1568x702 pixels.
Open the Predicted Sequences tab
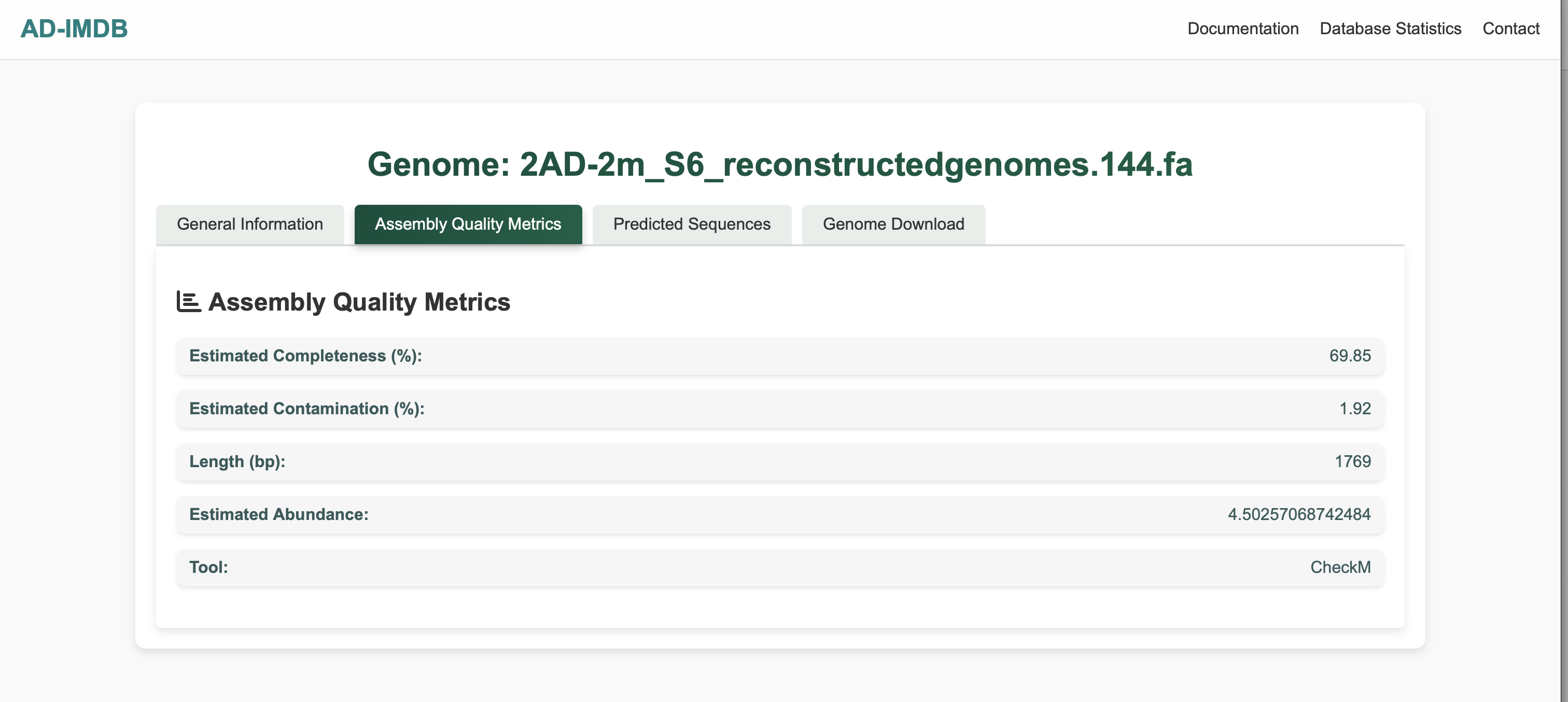click(691, 224)
